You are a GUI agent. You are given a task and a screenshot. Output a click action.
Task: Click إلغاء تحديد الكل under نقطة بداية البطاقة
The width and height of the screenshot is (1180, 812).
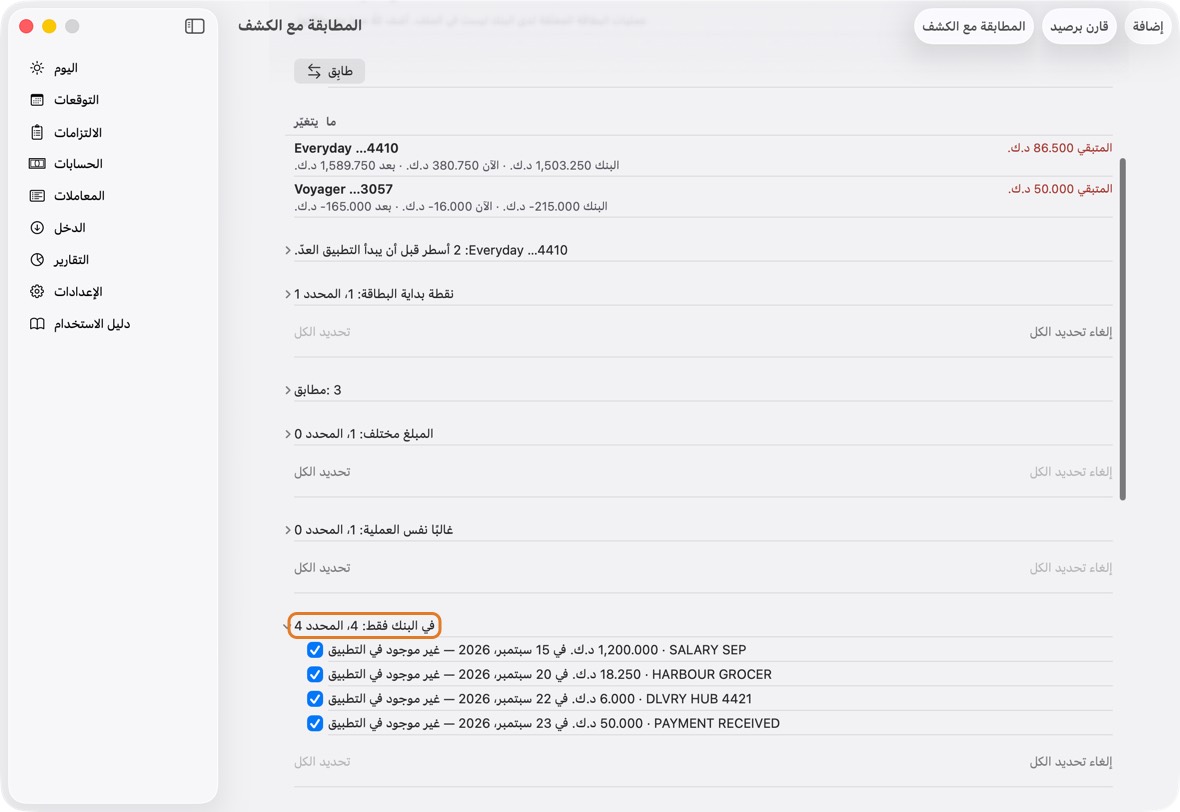1070,332
